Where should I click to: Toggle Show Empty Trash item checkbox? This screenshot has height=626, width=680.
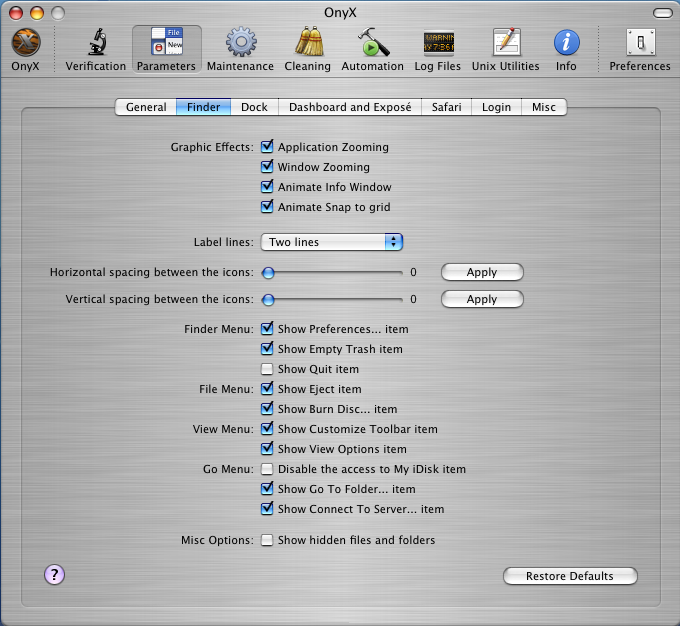coord(267,349)
